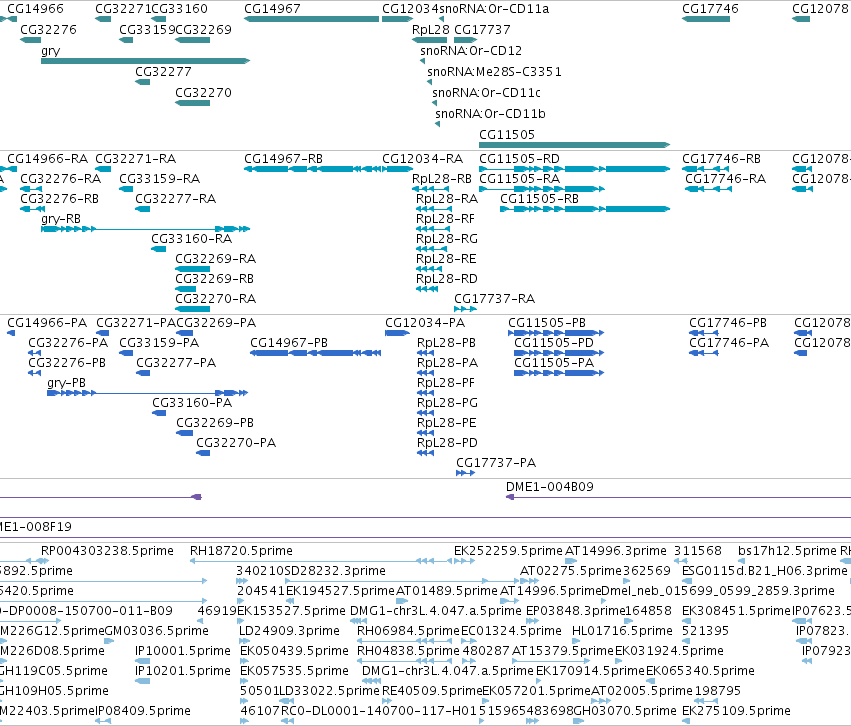Select the RP004303238.5prime EST label
This screenshot has width=851, height=726.
point(107,551)
